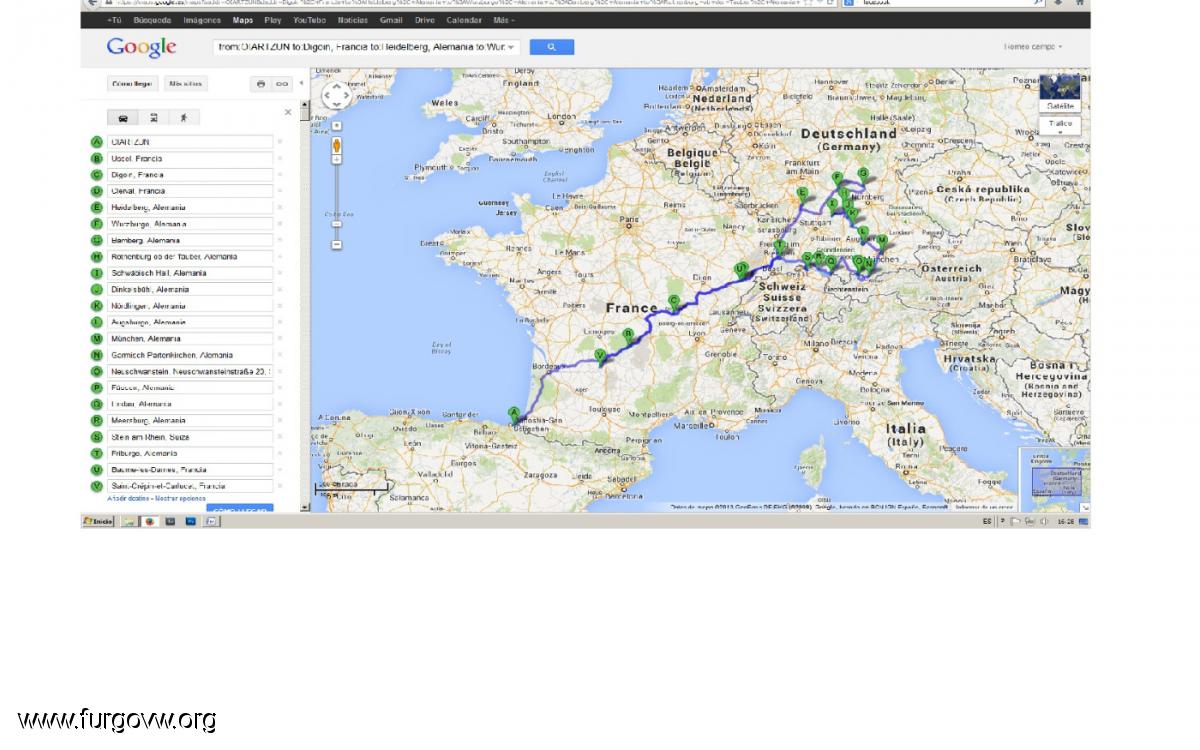The image size is (1200, 750).
Task: Click green marker M beside München, Alemania
Action: coord(97,338)
